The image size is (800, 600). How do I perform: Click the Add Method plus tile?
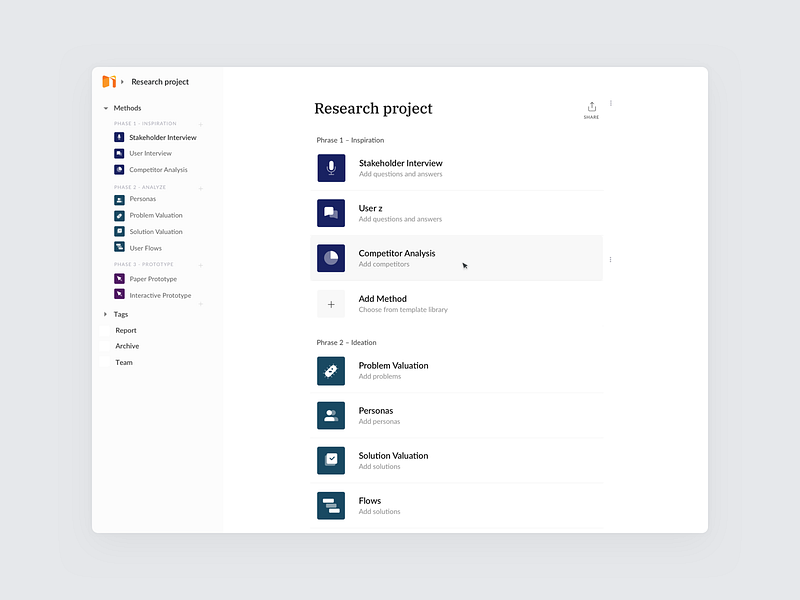331,304
